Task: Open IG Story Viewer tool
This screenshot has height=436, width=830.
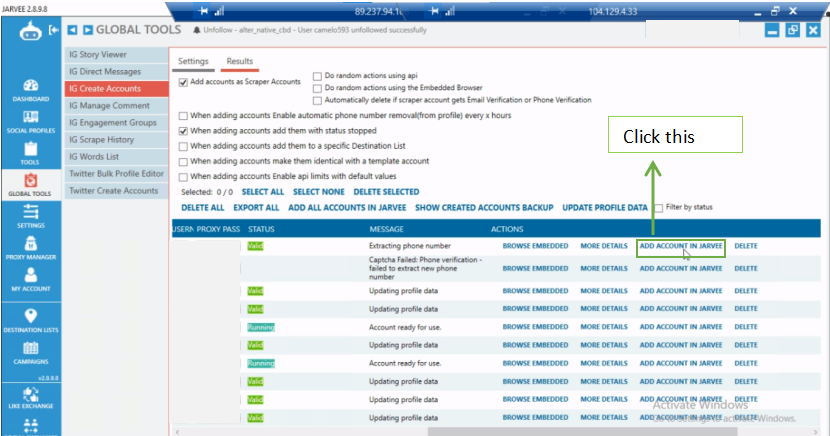Action: 116,54
